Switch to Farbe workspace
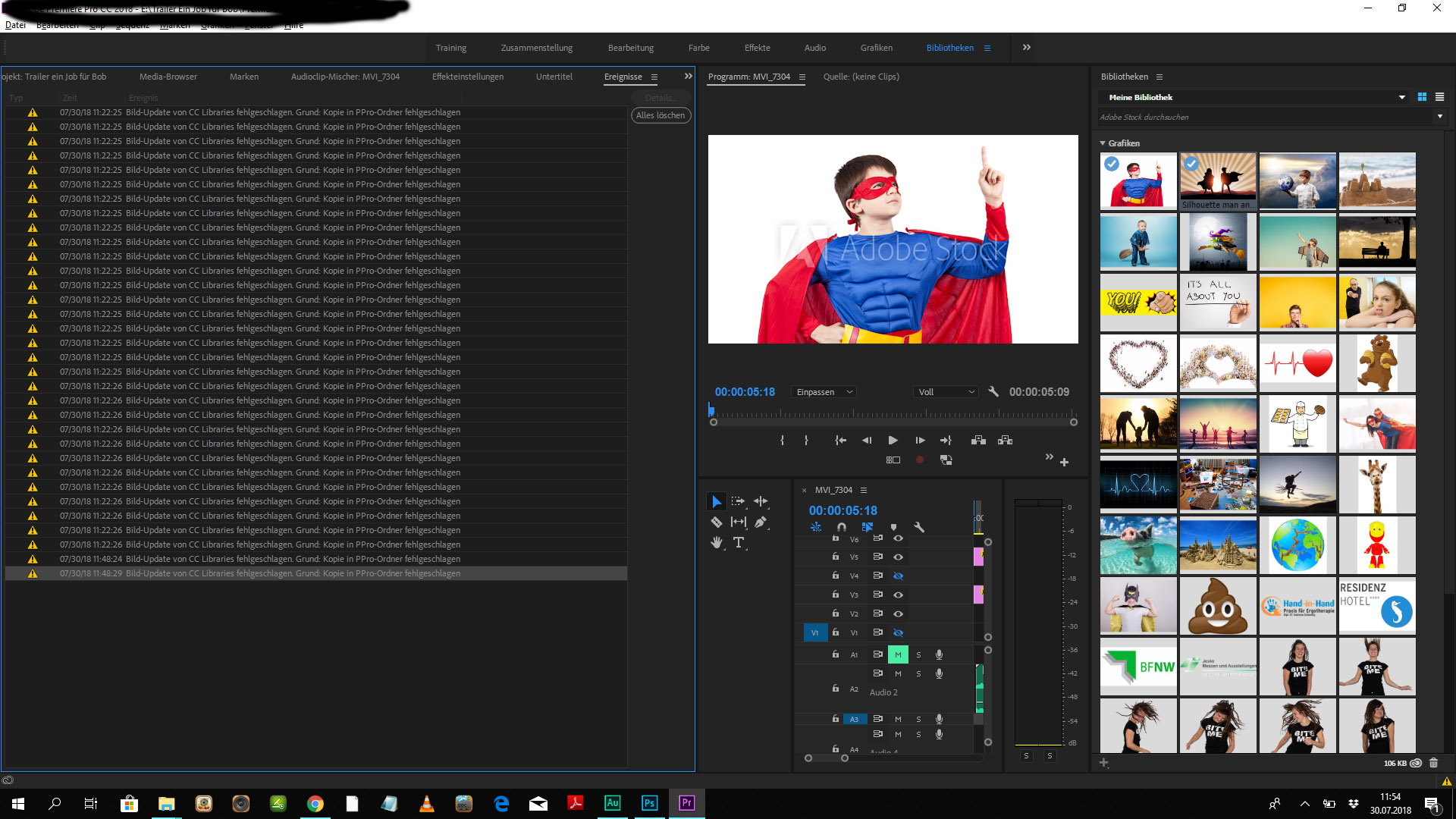This screenshot has width=1456, height=819. 698,48
